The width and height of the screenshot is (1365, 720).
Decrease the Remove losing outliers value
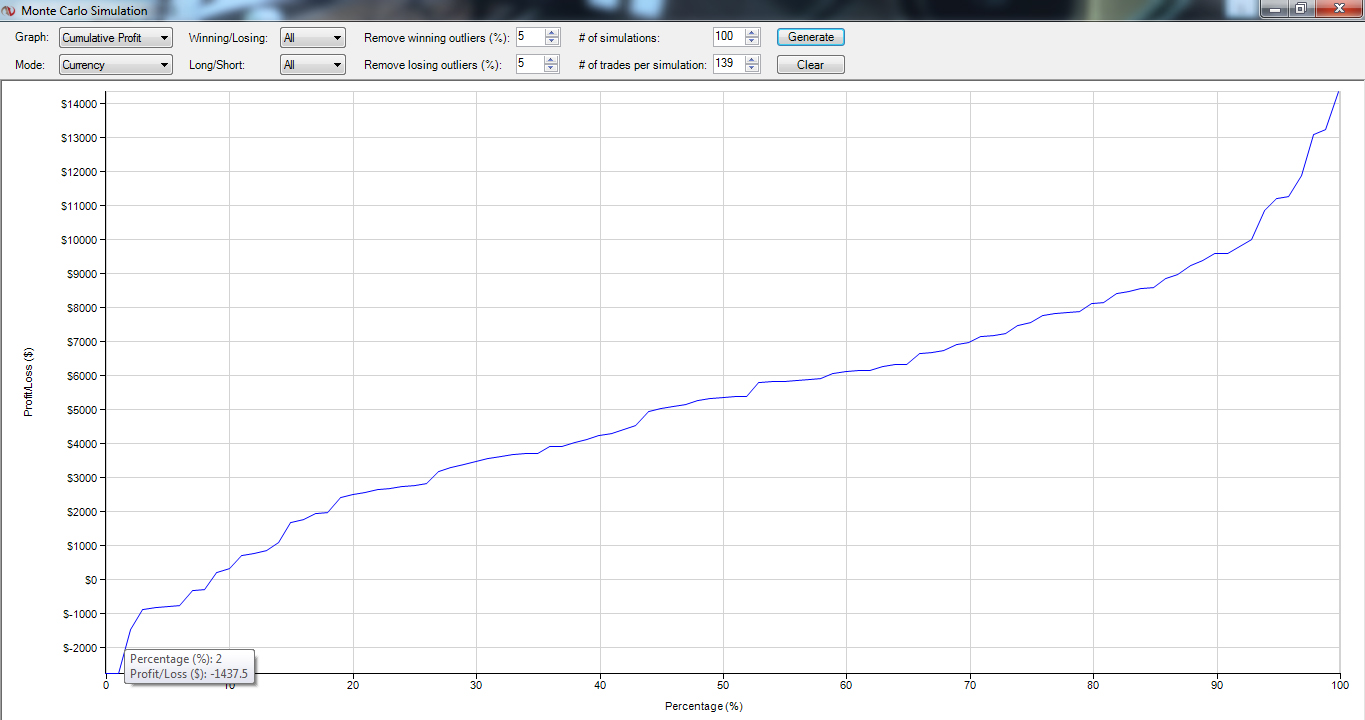[x=552, y=69]
